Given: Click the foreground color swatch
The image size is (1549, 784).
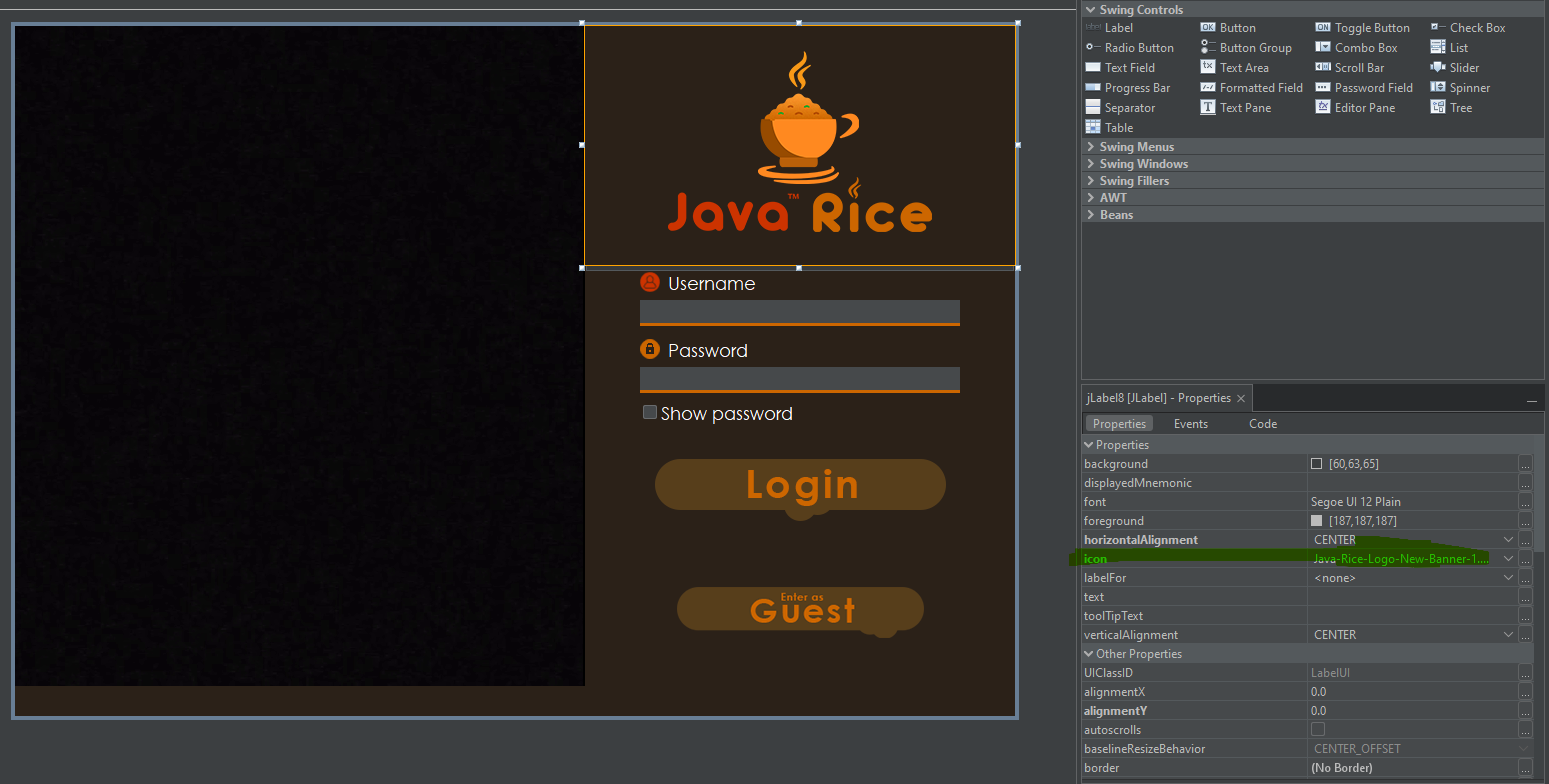Looking at the screenshot, I should click(x=1316, y=521).
